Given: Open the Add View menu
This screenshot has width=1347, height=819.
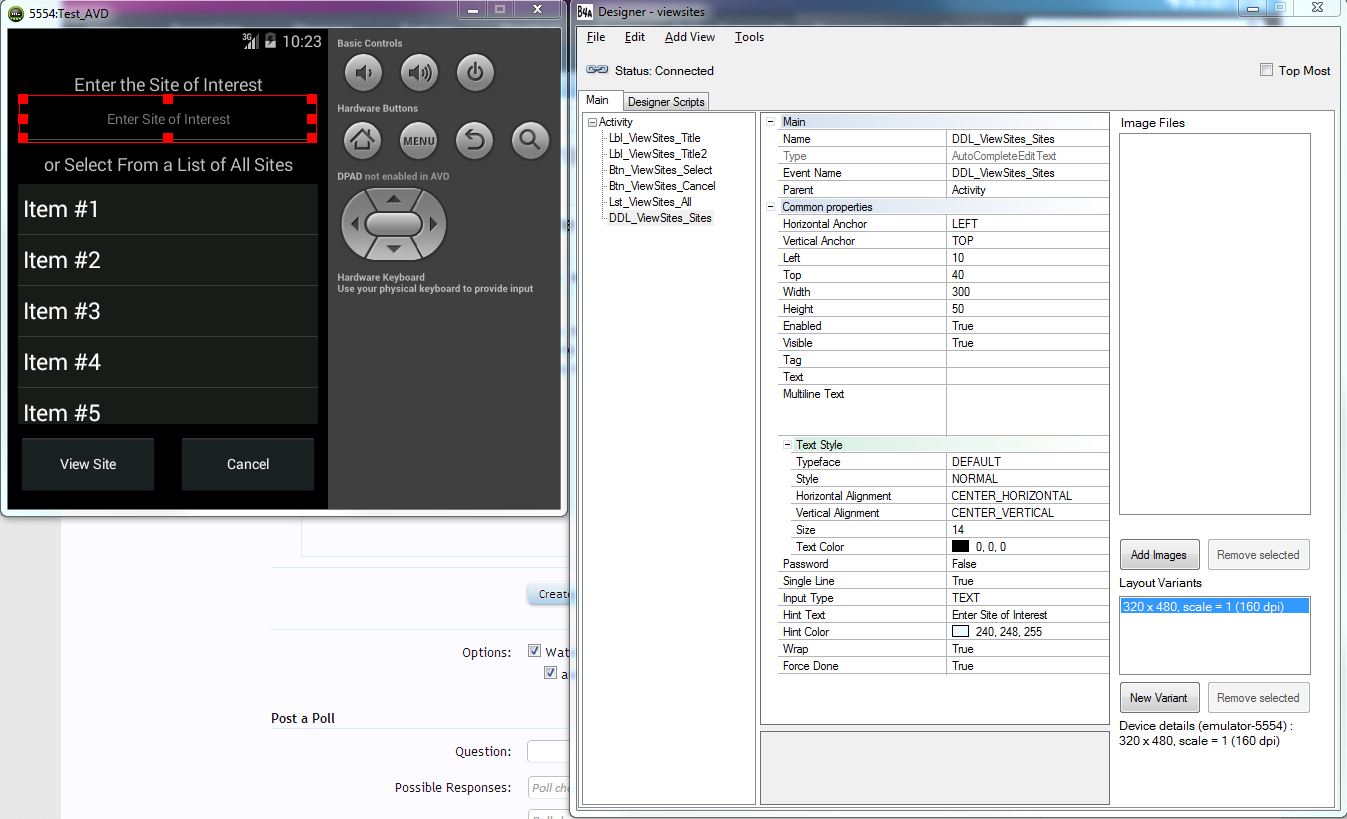Looking at the screenshot, I should (689, 37).
